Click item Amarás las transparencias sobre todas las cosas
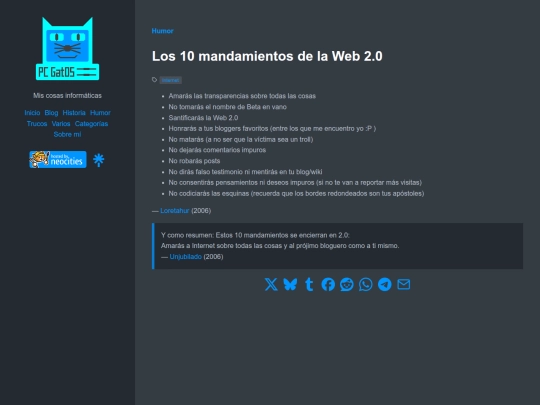 point(242,96)
